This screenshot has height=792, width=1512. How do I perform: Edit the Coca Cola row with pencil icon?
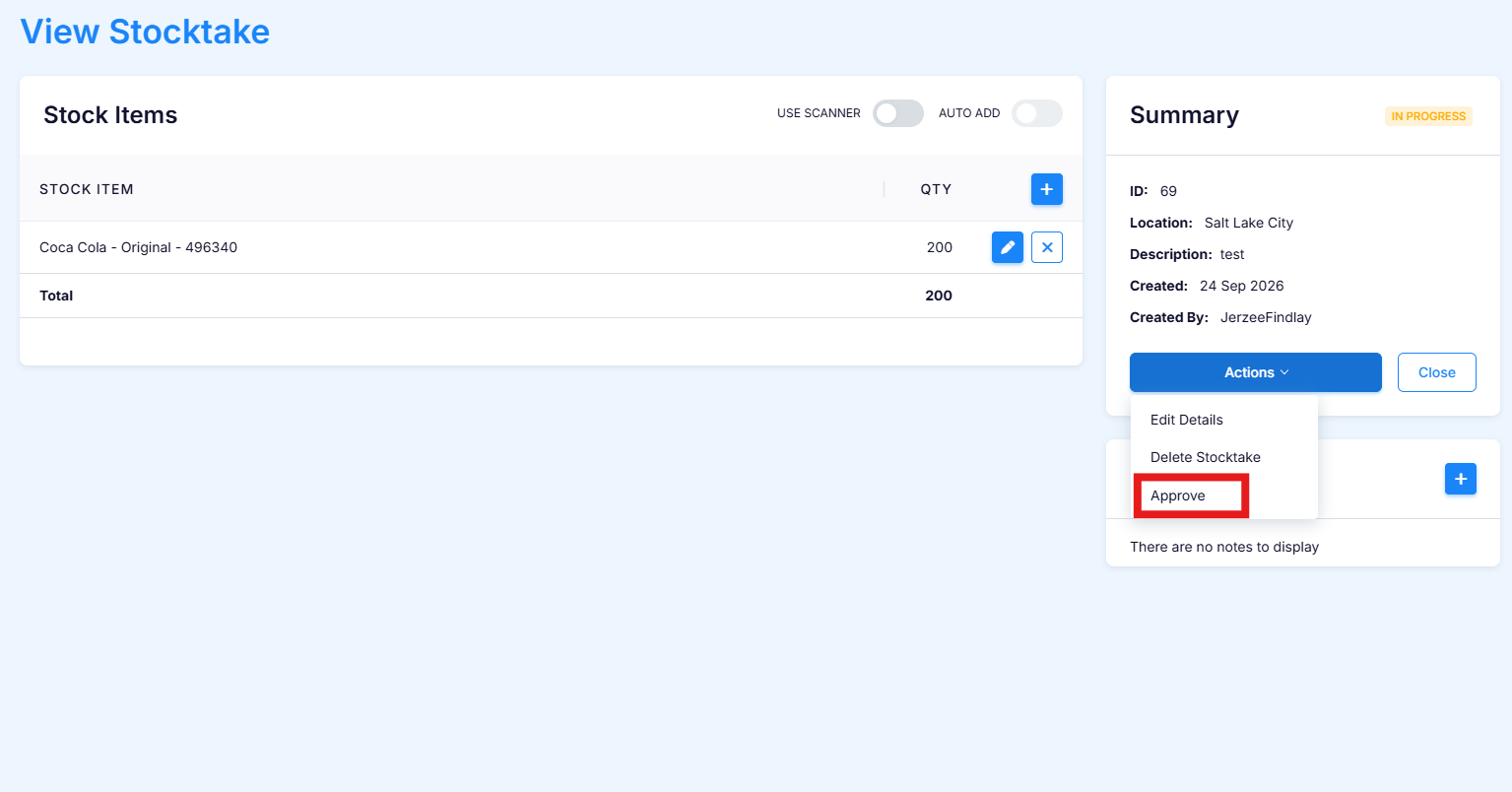click(1007, 247)
